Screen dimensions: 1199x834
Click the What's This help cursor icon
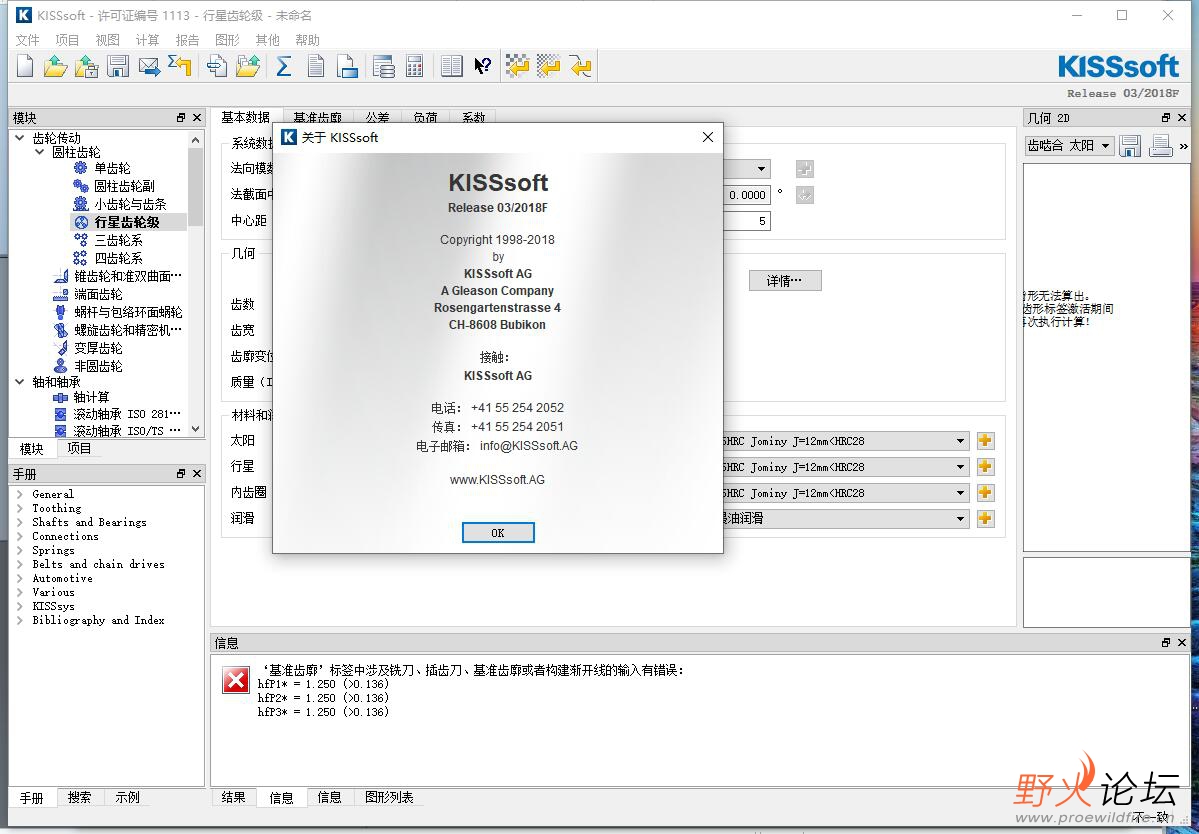click(x=483, y=67)
